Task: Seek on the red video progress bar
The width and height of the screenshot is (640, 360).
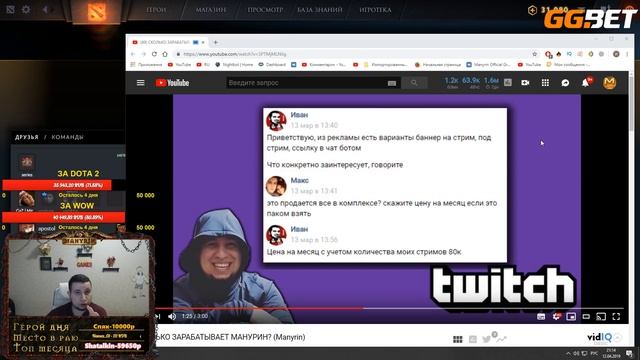Action: pos(390,308)
